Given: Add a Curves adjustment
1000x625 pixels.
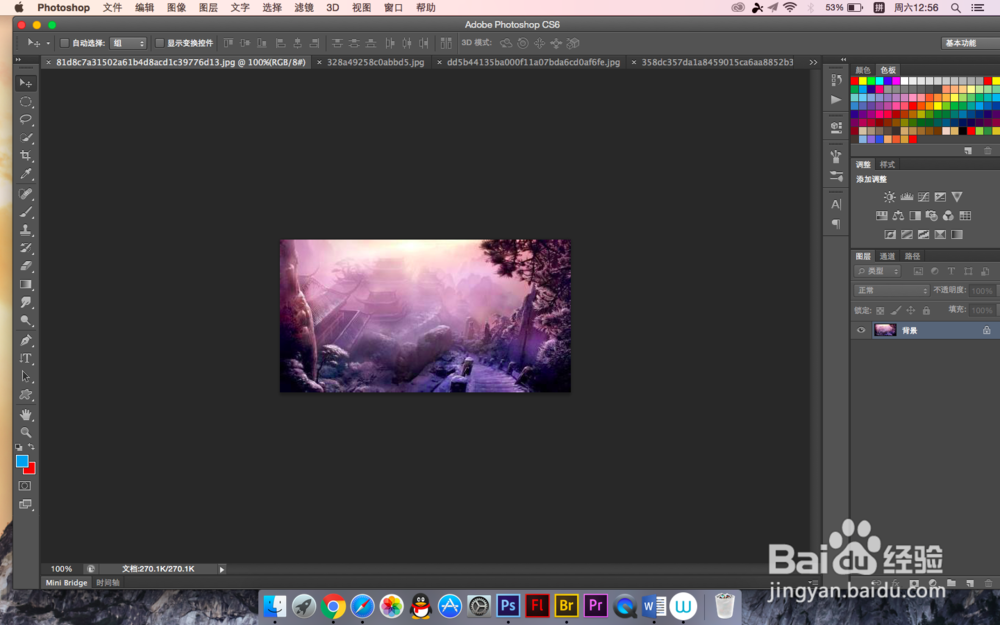Looking at the screenshot, I should (923, 197).
